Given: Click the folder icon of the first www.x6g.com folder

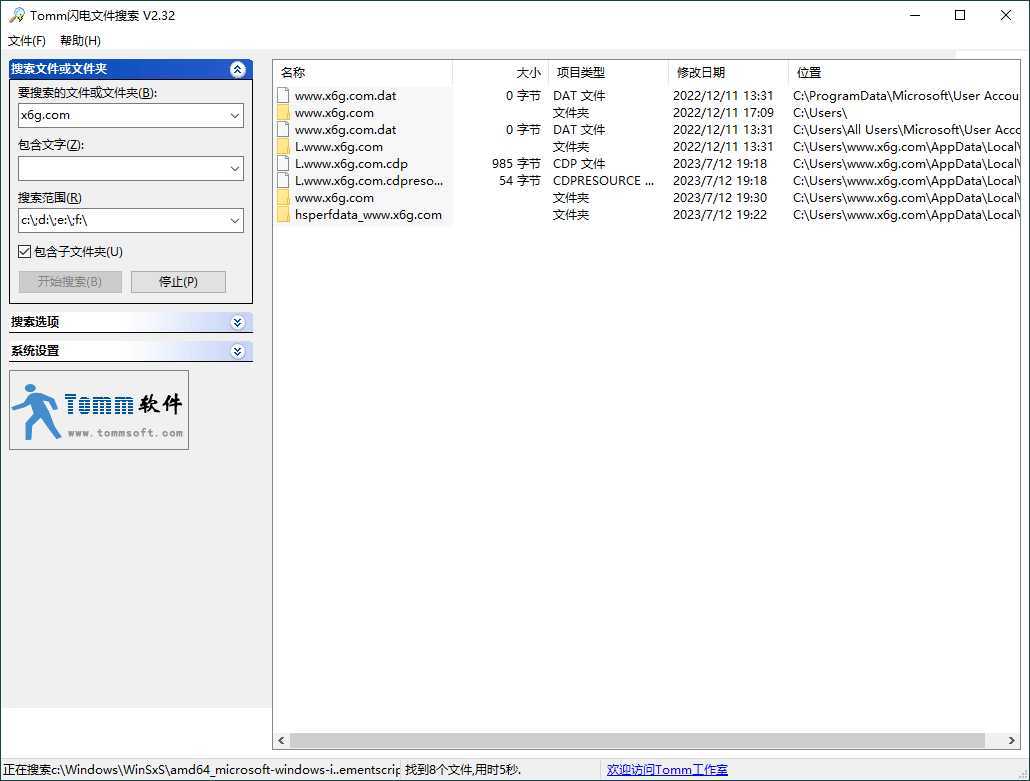Looking at the screenshot, I should [x=283, y=112].
